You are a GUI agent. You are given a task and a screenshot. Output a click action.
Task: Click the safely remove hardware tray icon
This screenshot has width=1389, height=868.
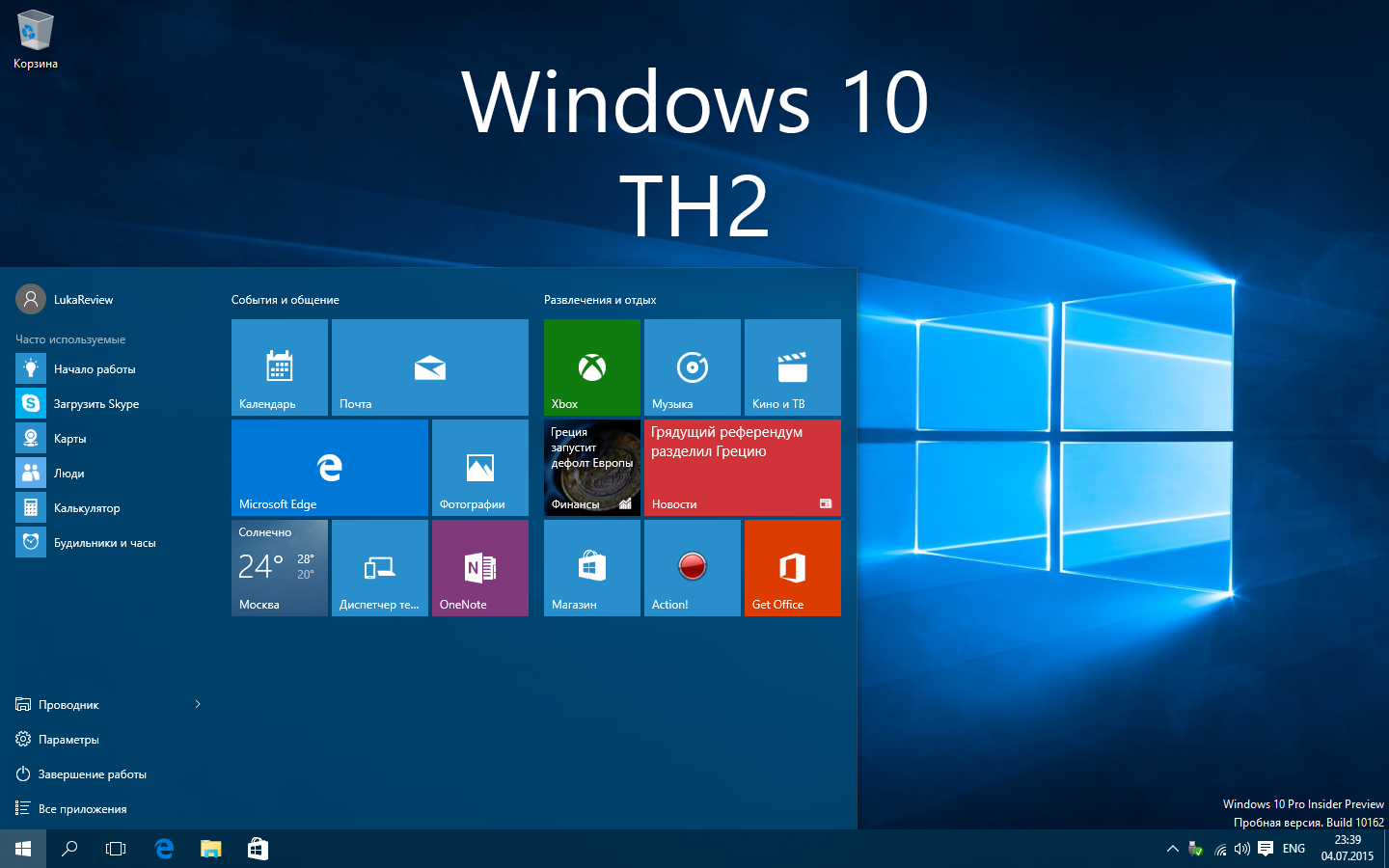(x=1196, y=849)
